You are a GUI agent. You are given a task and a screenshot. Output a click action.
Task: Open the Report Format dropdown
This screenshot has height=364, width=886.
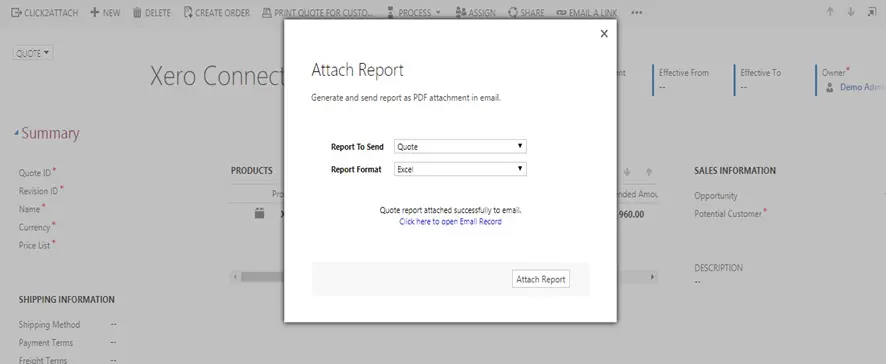tap(460, 169)
